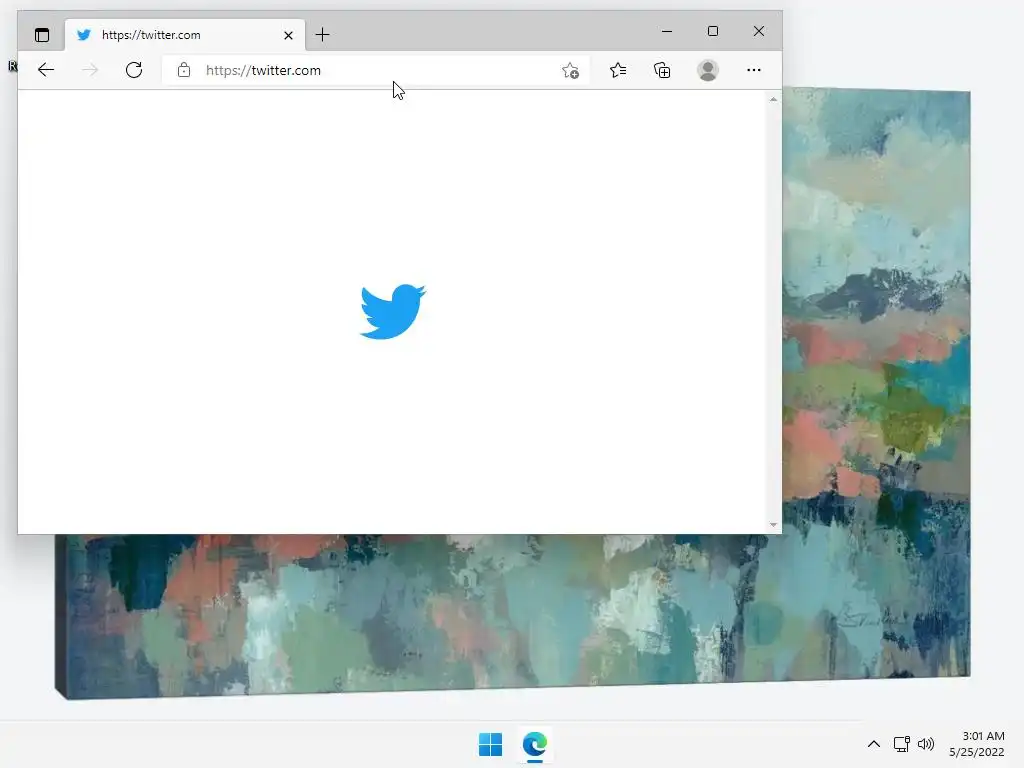Click the Edge icon in taskbar
Screen dimensions: 1024x768
point(535,744)
